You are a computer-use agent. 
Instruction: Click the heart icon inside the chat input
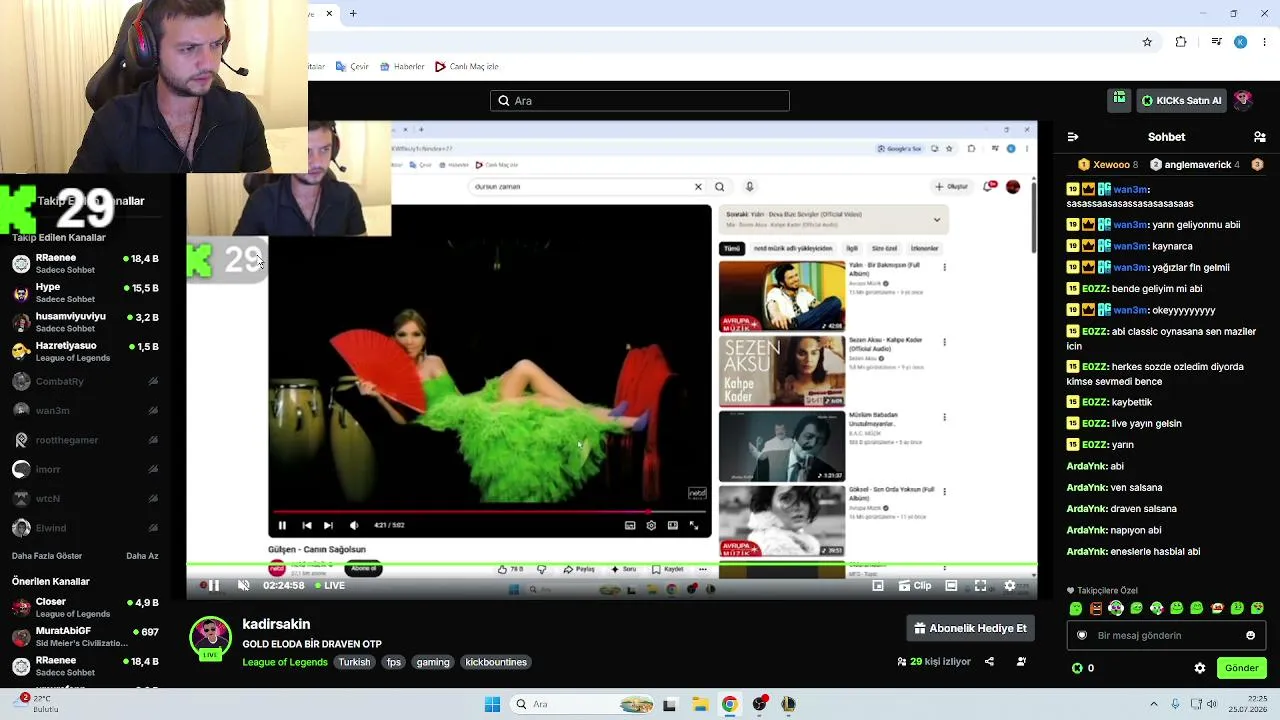[x=1081, y=635]
